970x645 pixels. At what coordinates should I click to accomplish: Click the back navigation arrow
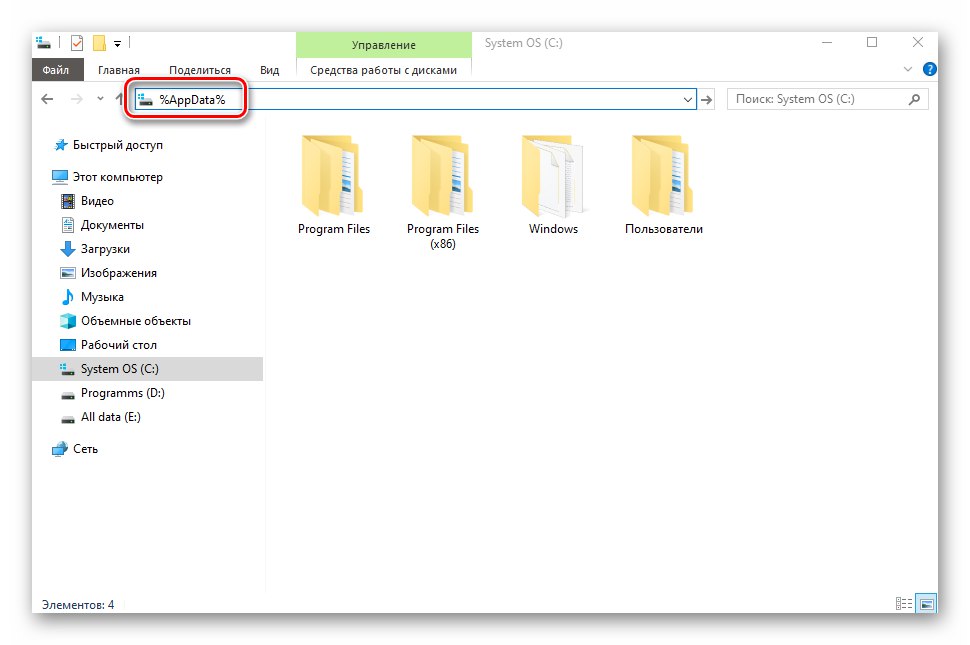pos(46,99)
